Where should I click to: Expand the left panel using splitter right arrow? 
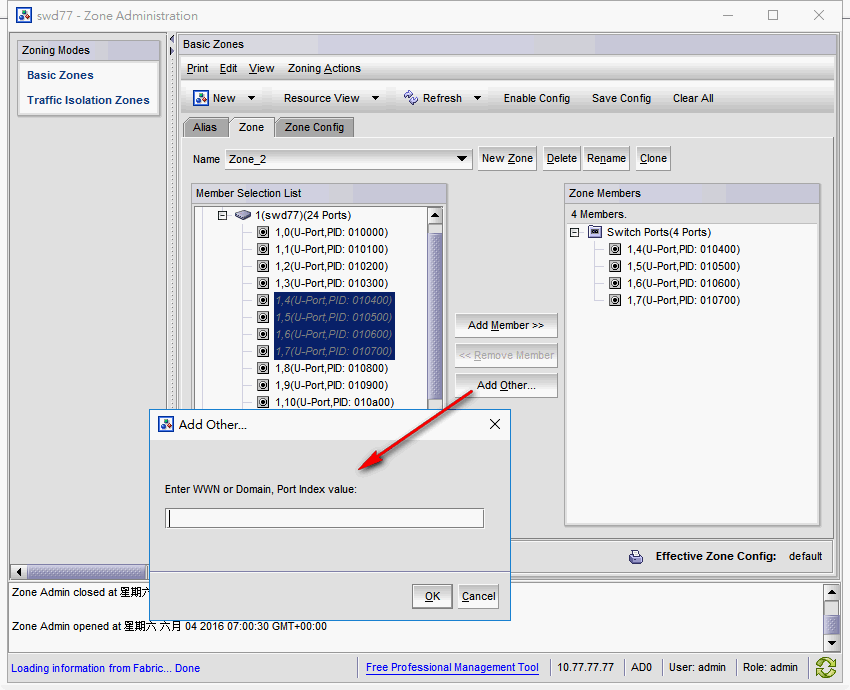172,51
